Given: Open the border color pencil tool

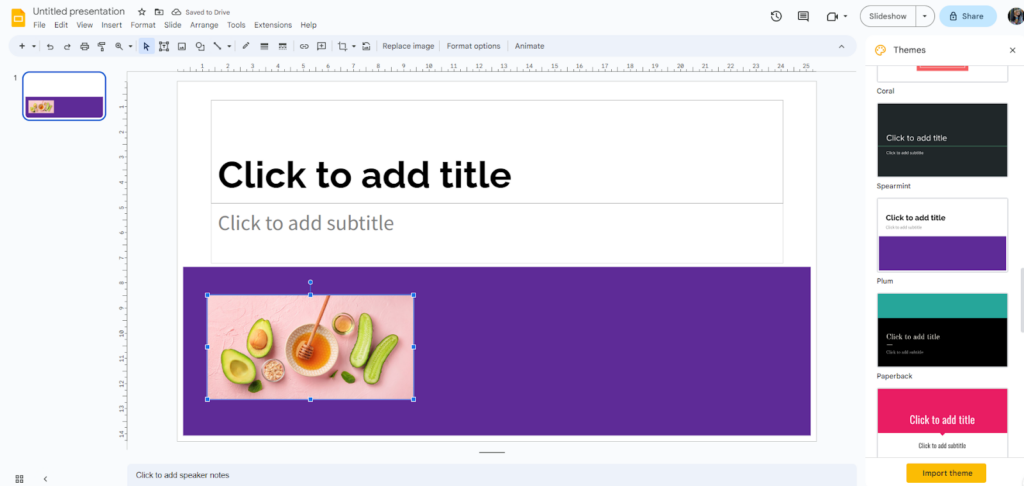Looking at the screenshot, I should click(246, 46).
